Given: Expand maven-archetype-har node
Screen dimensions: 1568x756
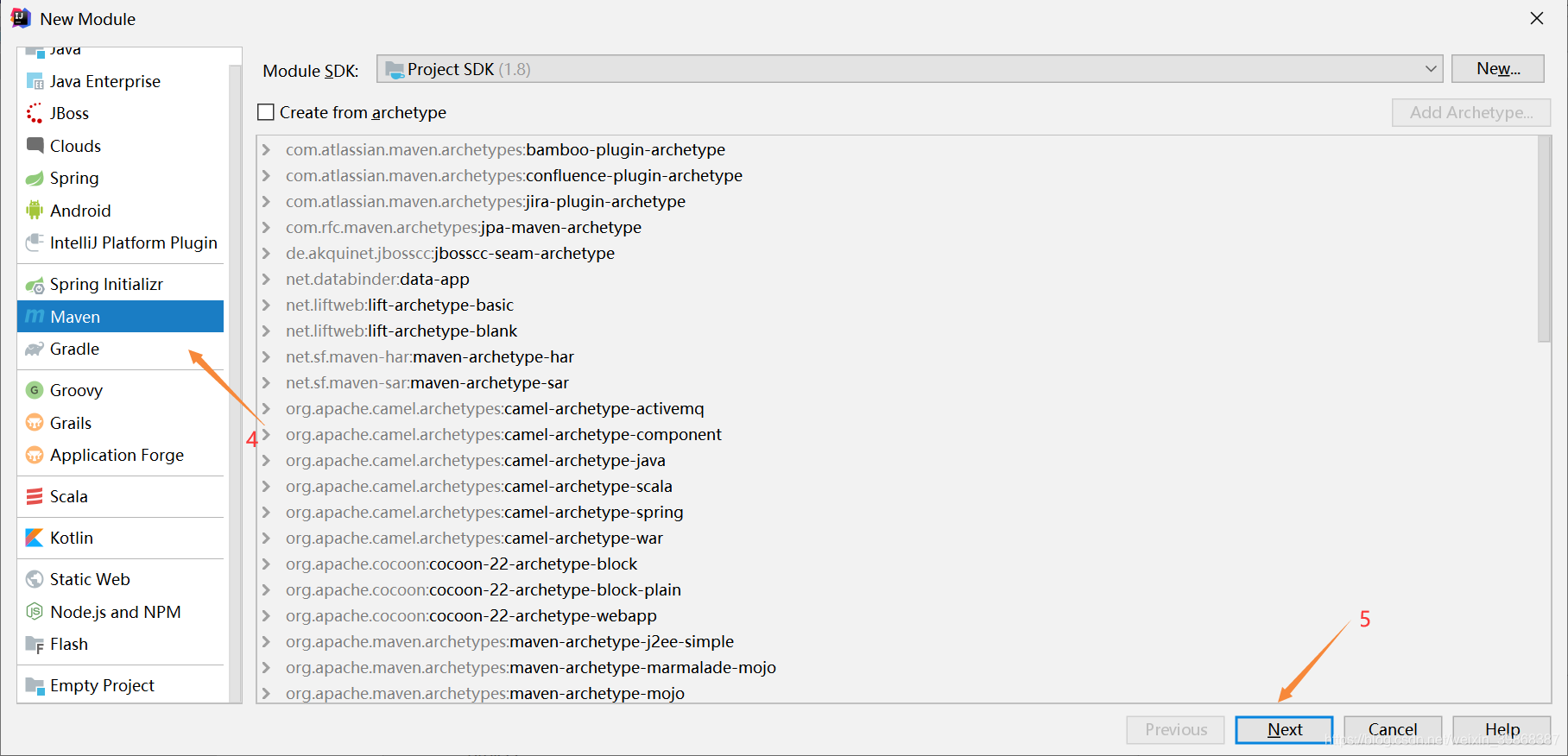Looking at the screenshot, I should [x=267, y=357].
